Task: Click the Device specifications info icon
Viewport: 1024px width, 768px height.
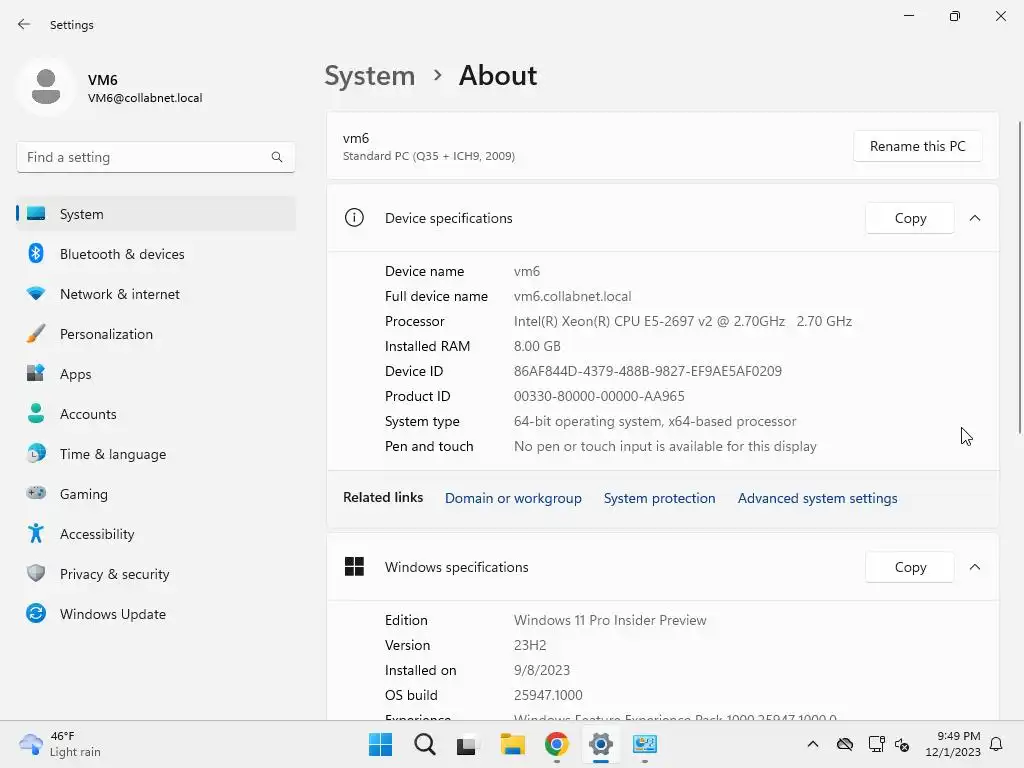Action: tap(354, 217)
